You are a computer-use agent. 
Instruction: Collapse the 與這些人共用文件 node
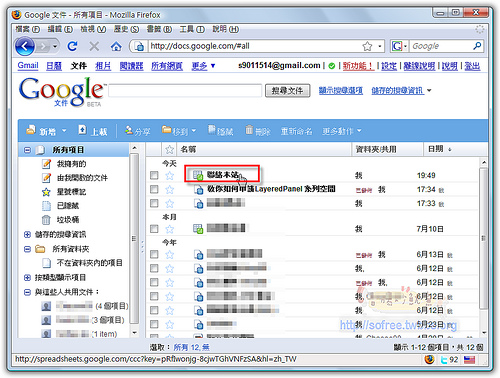tap(27, 292)
